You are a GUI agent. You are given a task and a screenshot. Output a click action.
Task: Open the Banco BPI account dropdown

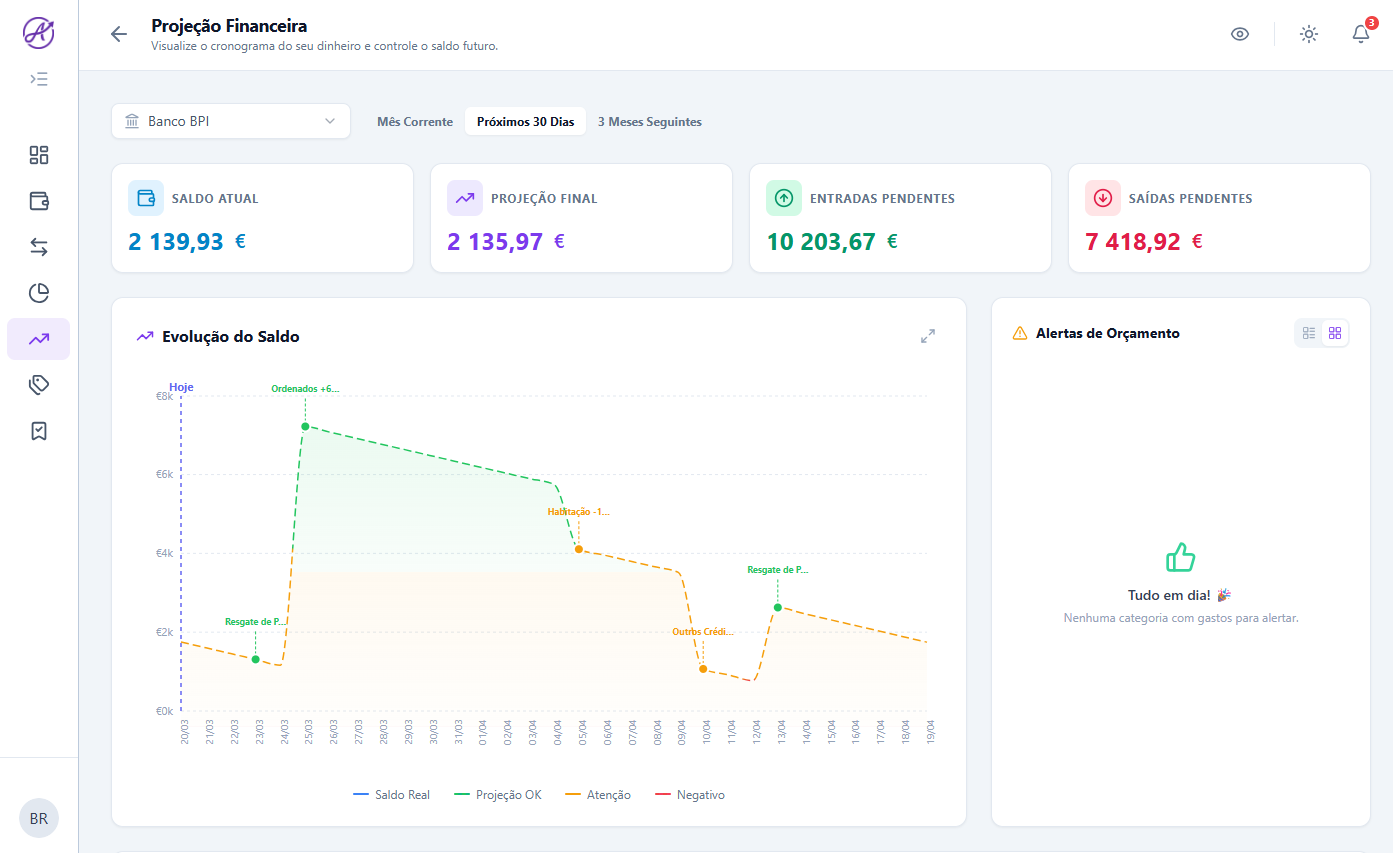231,122
